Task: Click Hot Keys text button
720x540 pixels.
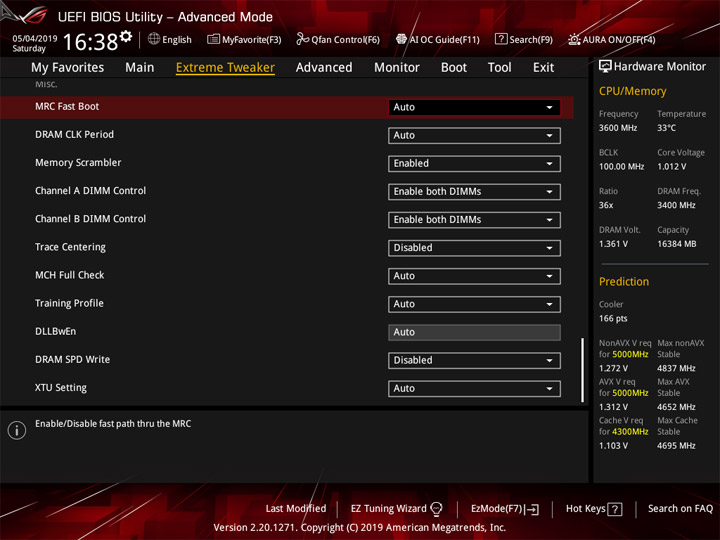Action: pos(585,509)
